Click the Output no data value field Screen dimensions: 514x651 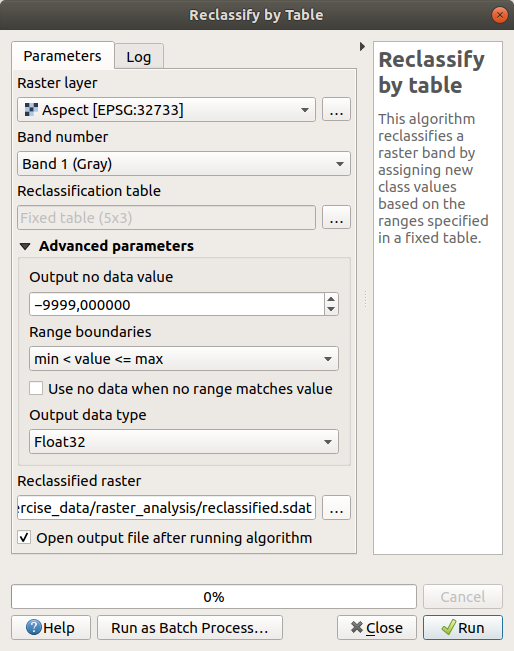(176, 304)
